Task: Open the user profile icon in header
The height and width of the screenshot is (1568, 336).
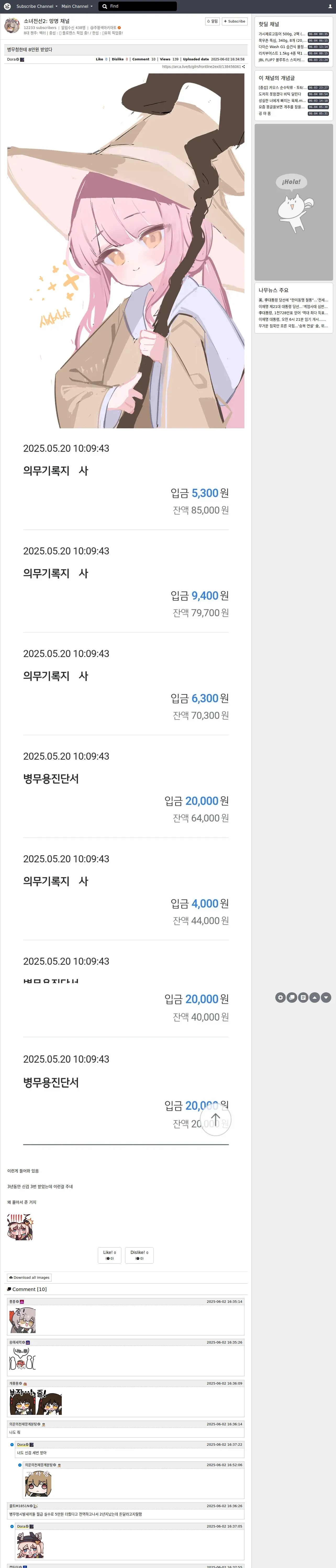Action: click(330, 6)
